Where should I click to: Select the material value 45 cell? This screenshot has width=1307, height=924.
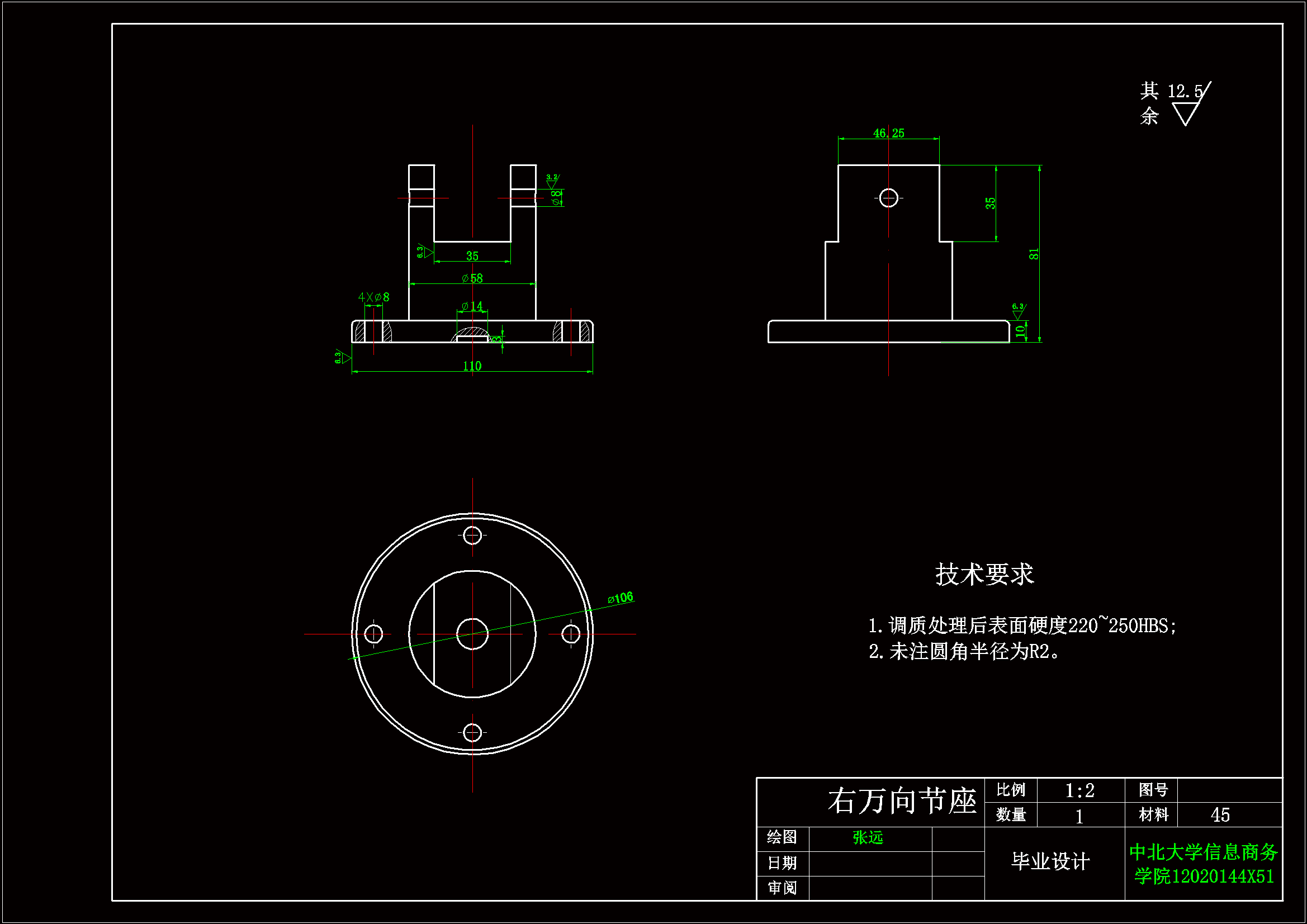1220,815
